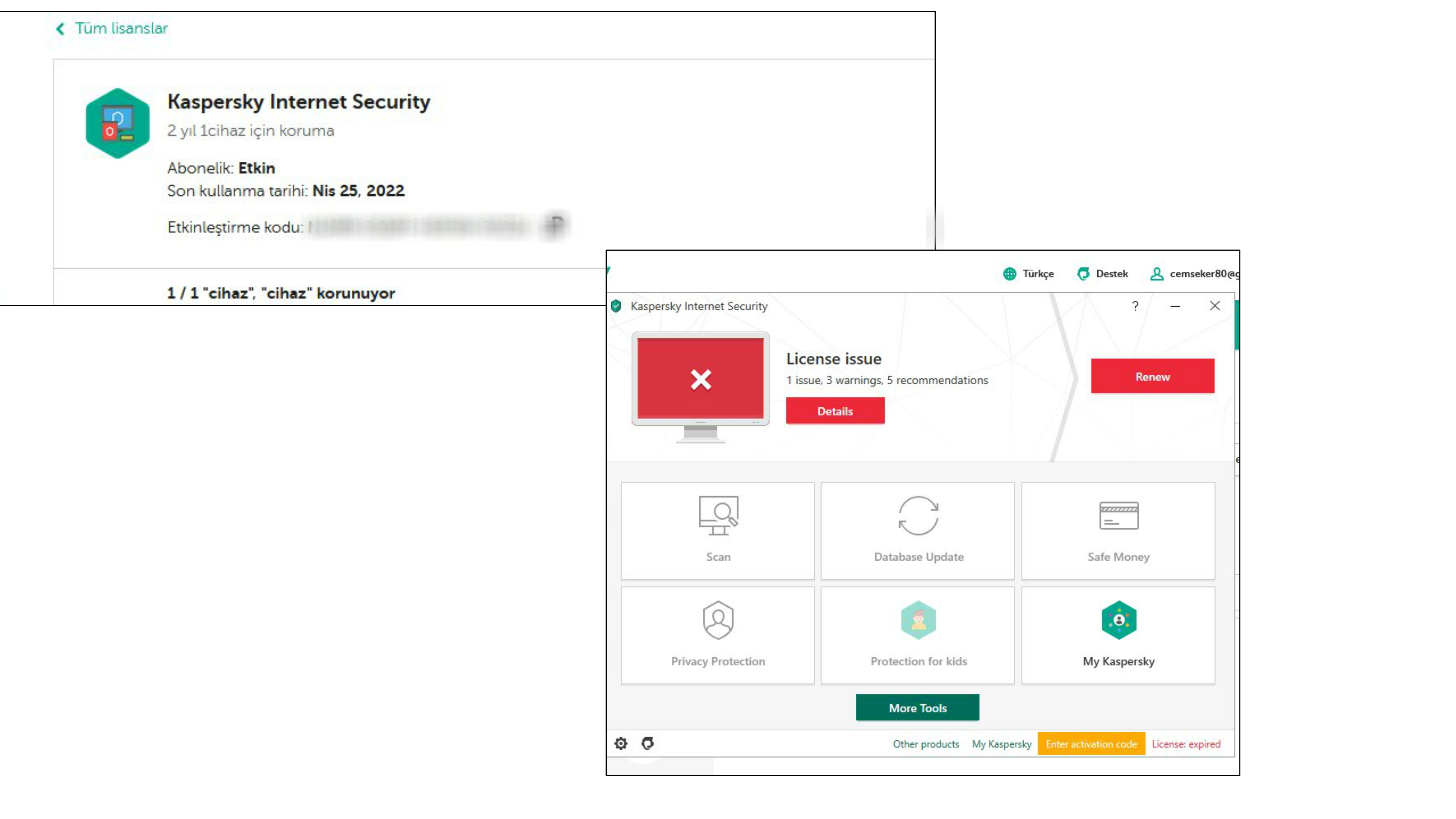Open settings with the gear icon at the bottom left
The height and width of the screenshot is (819, 1456).
pyautogui.click(x=621, y=743)
